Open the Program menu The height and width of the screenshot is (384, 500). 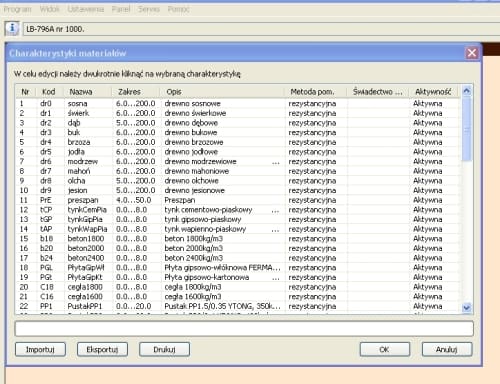click(x=17, y=9)
